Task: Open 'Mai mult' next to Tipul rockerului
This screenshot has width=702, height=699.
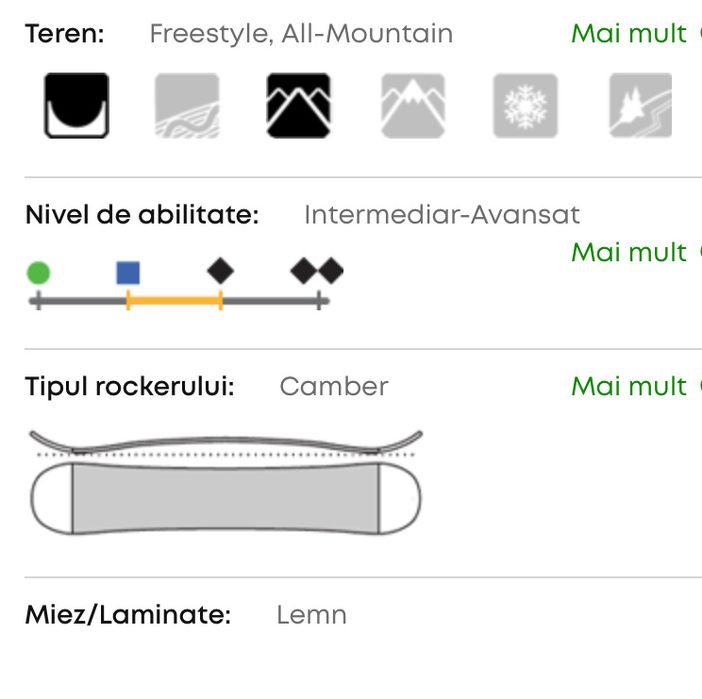Action: [629, 386]
